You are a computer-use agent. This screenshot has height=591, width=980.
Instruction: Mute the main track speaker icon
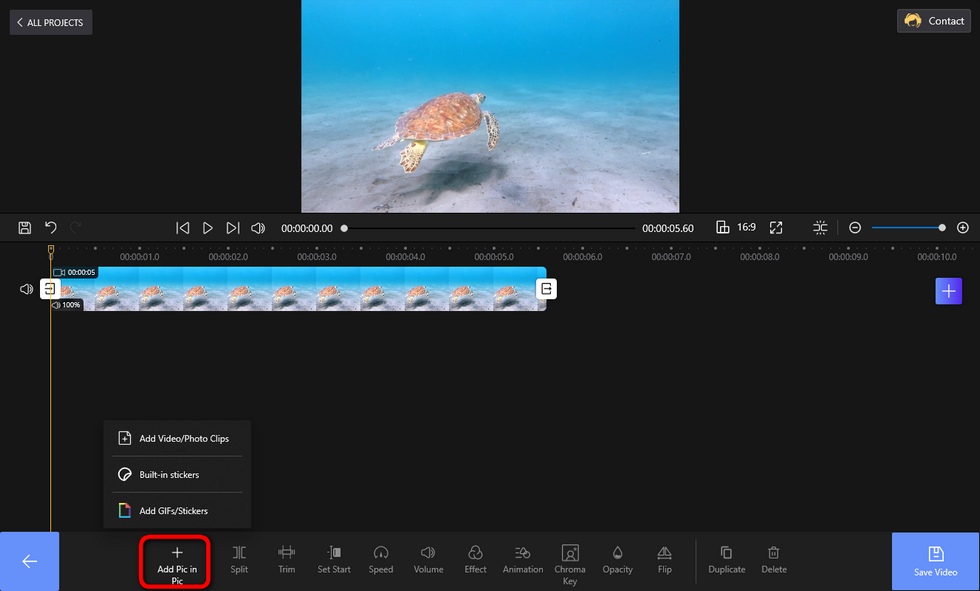pyautogui.click(x=26, y=289)
